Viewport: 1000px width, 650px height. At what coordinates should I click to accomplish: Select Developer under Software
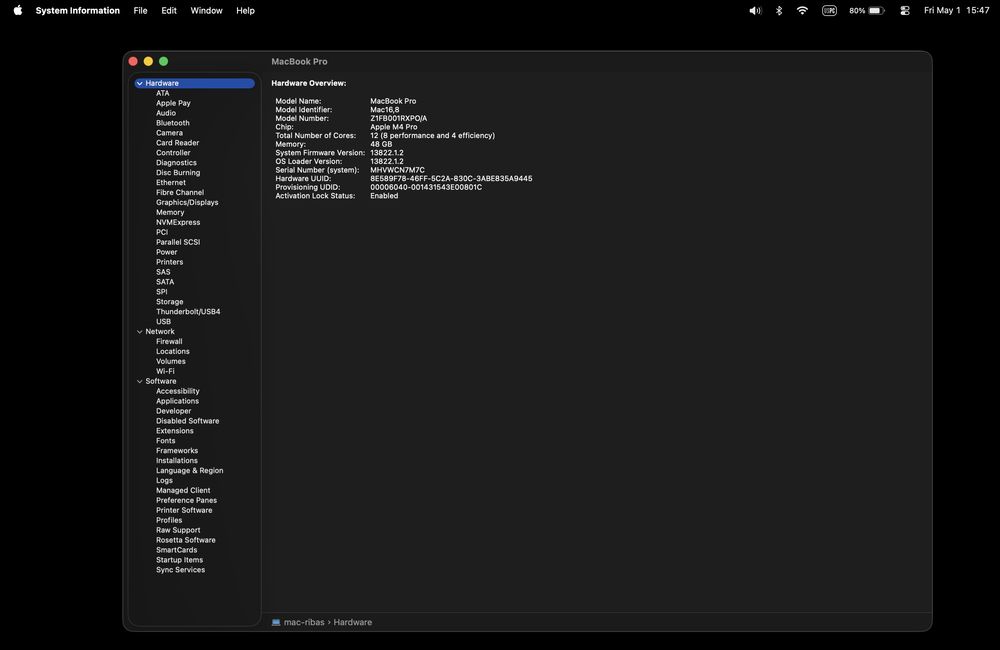(x=173, y=411)
